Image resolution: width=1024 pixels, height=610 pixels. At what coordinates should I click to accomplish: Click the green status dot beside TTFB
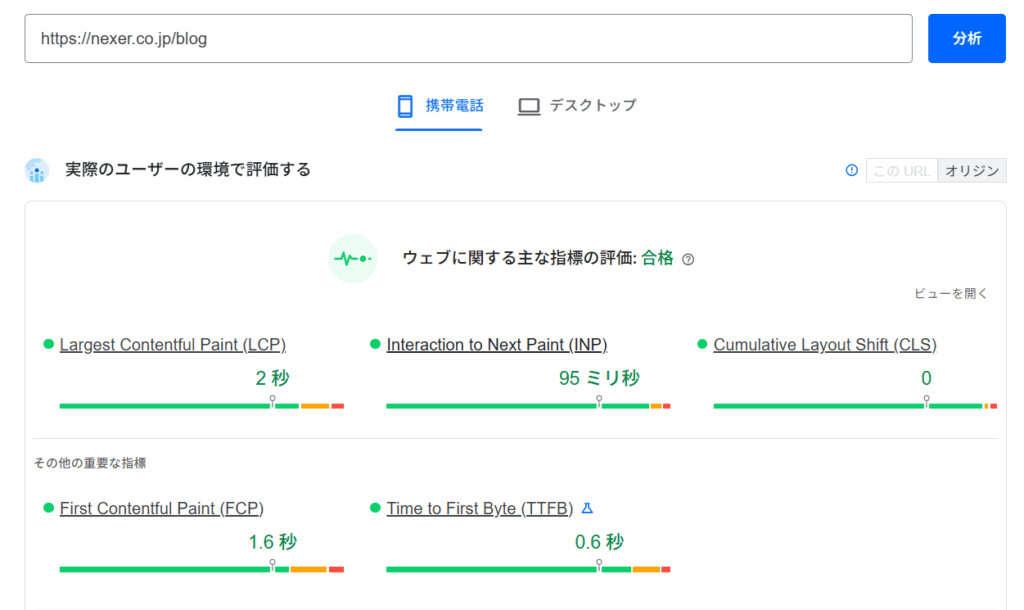(373, 508)
